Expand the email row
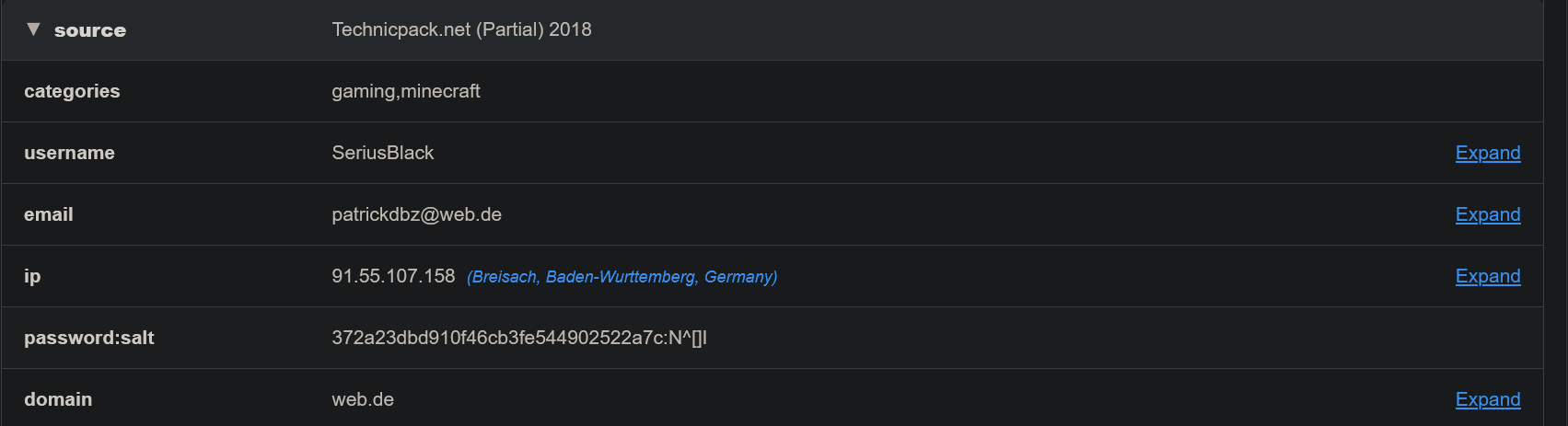1568x426 pixels. [1487, 214]
